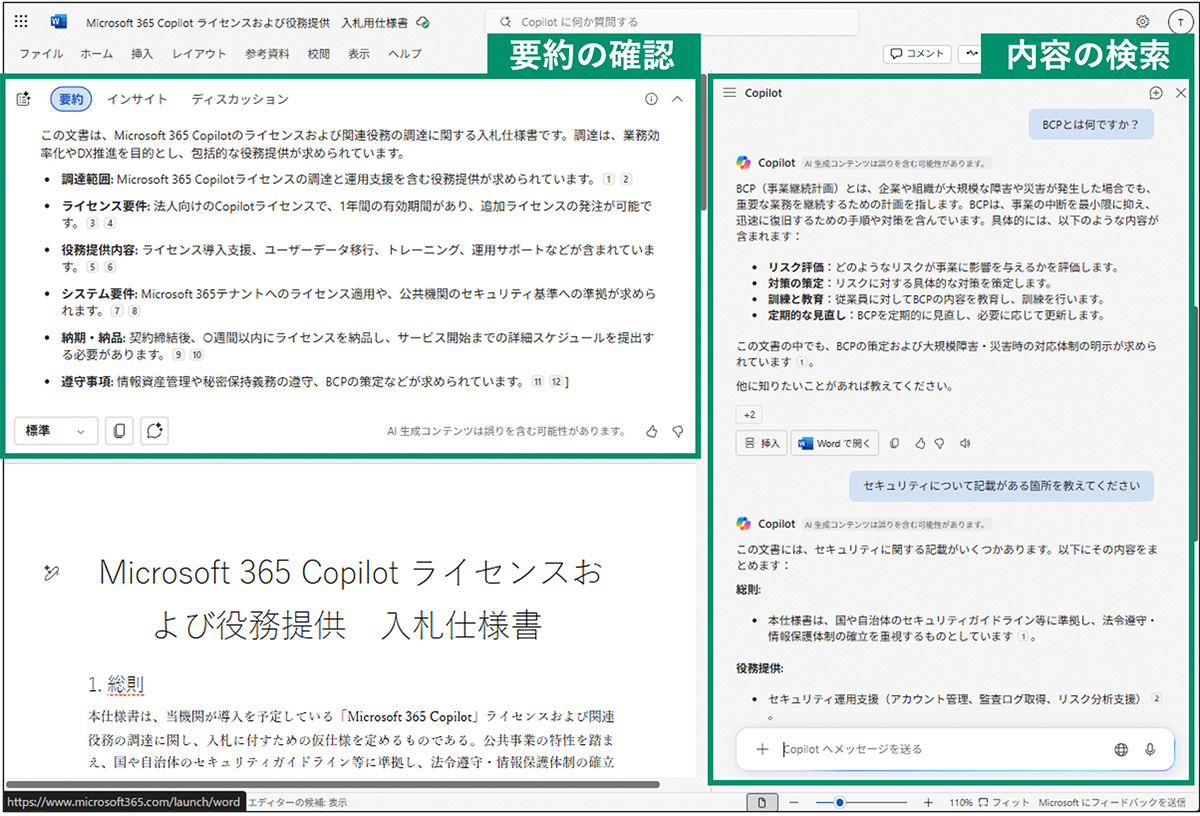Click the microphone icon in the Copilot box
Image resolution: width=1200 pixels, height=816 pixels.
1150,749
